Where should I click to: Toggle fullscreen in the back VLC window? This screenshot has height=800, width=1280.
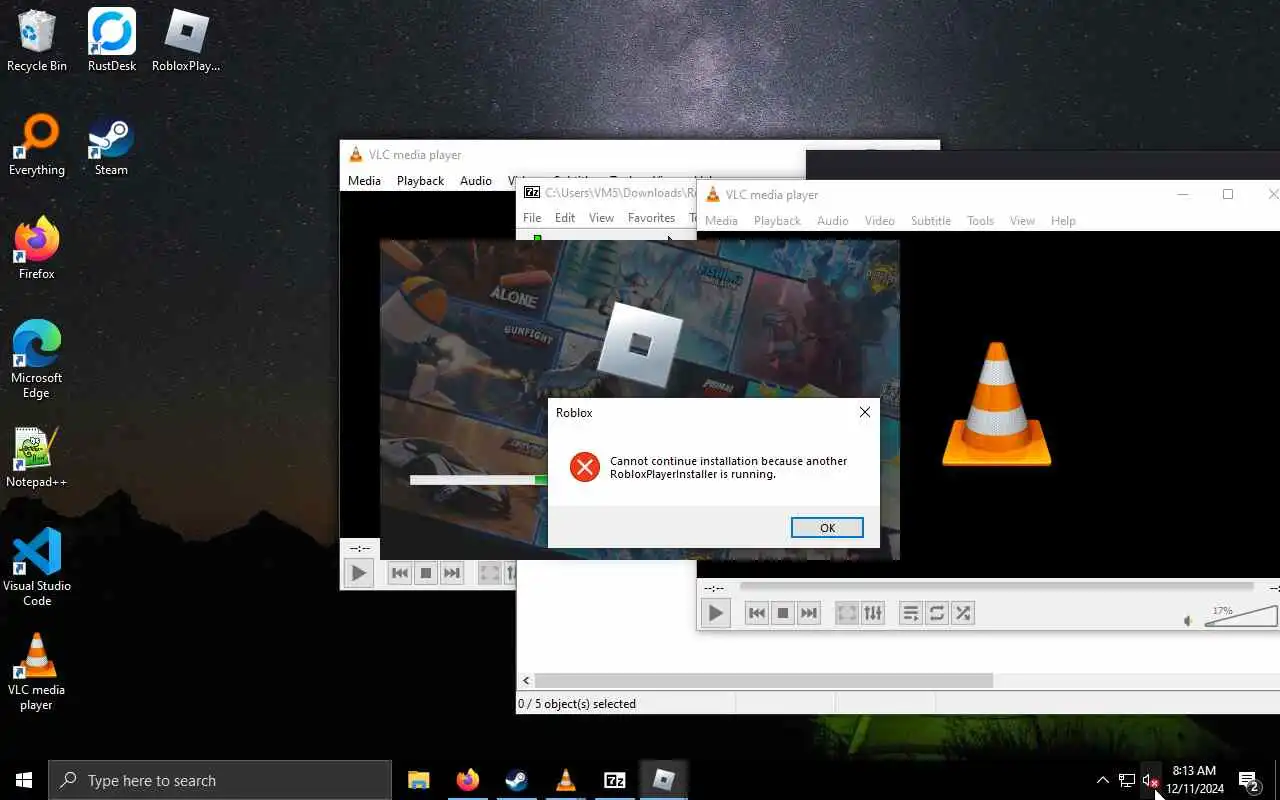pos(490,573)
